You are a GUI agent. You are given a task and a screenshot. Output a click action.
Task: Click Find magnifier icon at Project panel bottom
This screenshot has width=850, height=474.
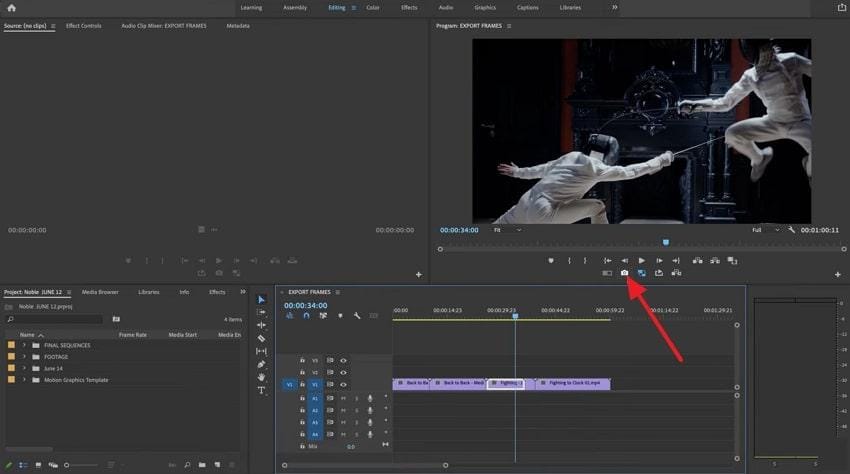tap(188, 465)
